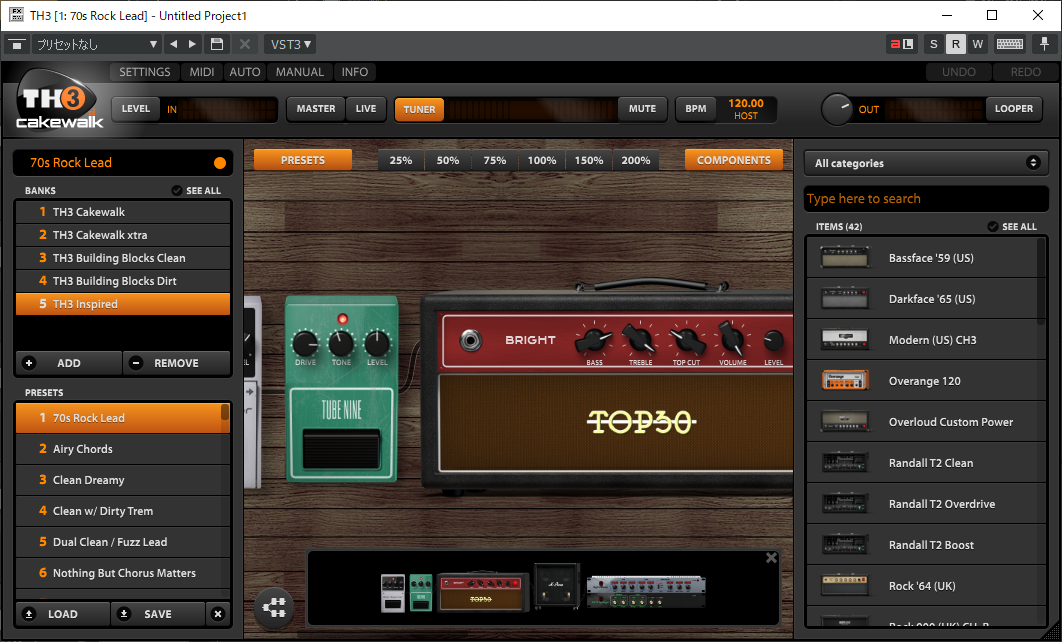1062x642 pixels.
Task: Set zoom to 50%
Action: pos(448,160)
